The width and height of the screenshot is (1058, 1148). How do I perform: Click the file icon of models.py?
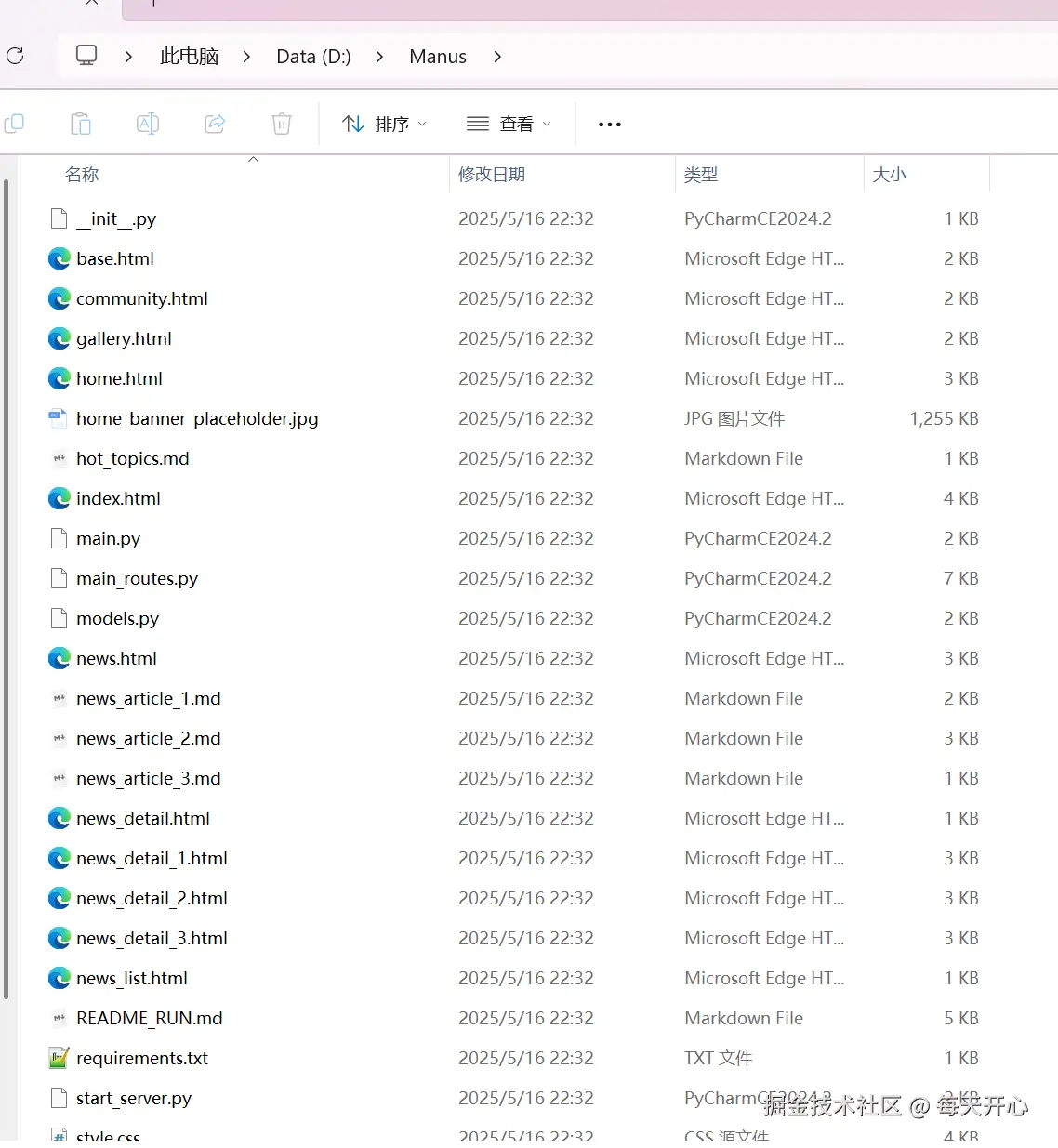(59, 618)
